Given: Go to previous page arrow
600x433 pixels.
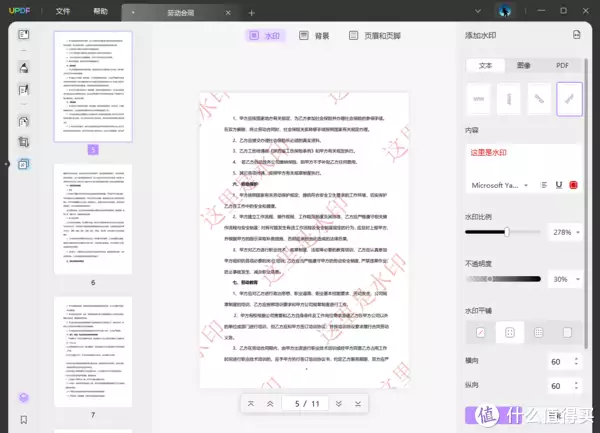Looking at the screenshot, I should [x=270, y=404].
